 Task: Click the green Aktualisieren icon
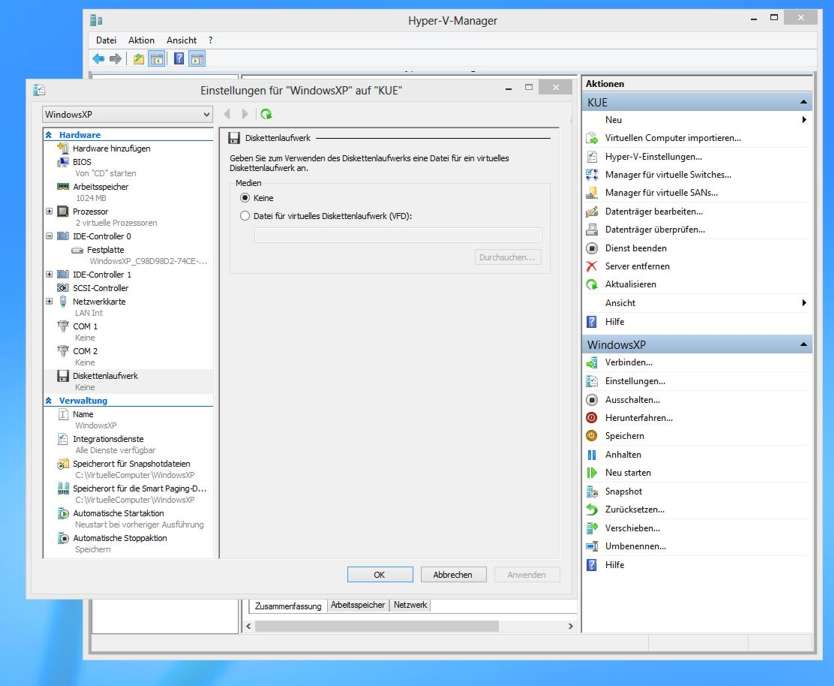pyautogui.click(x=591, y=285)
